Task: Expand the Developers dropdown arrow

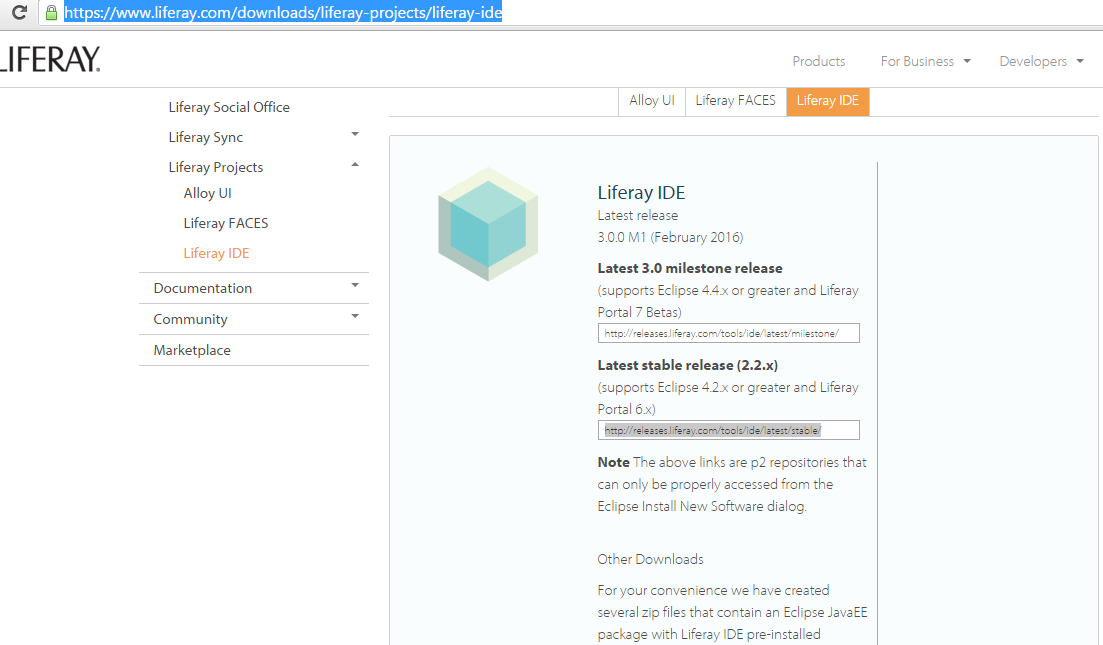Action: point(1080,61)
